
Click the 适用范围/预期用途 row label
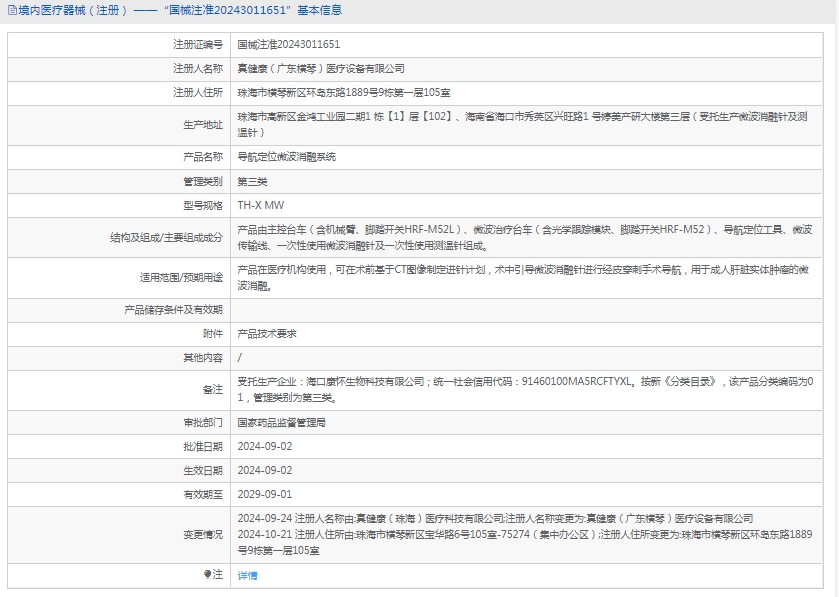pyautogui.click(x=181, y=277)
